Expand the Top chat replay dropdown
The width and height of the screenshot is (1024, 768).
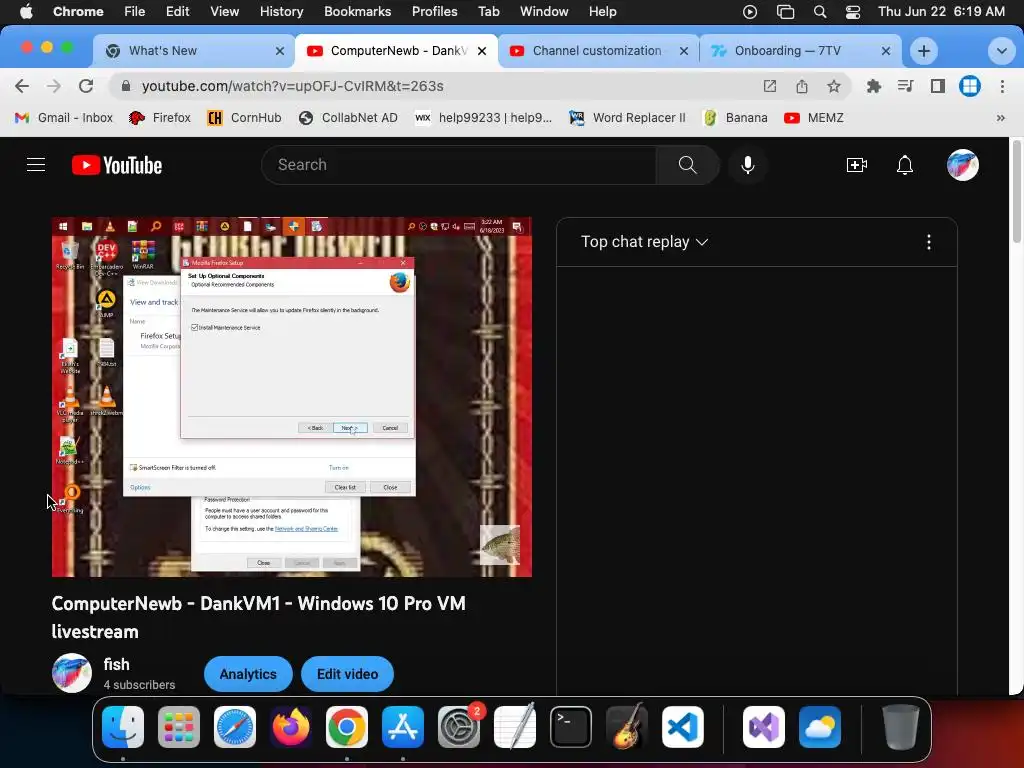click(645, 242)
